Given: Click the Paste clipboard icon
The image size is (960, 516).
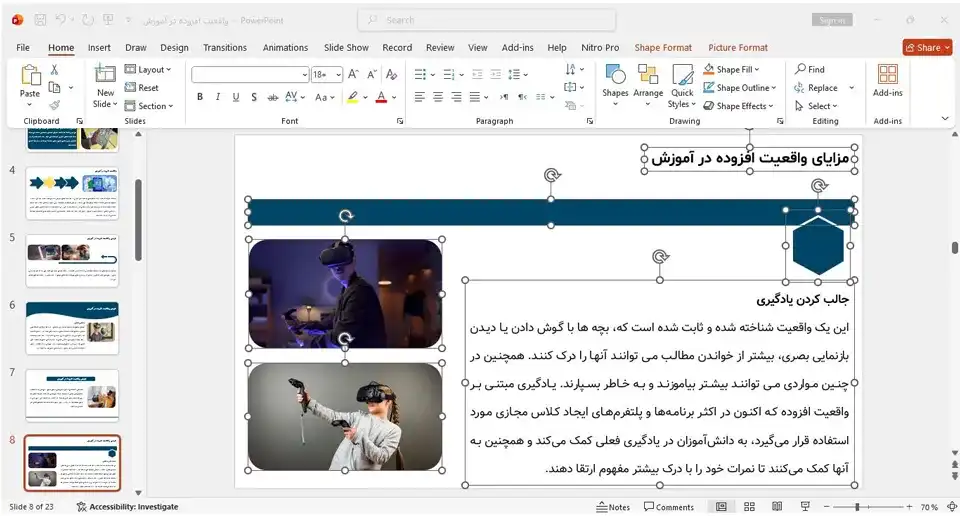Looking at the screenshot, I should 29,76.
